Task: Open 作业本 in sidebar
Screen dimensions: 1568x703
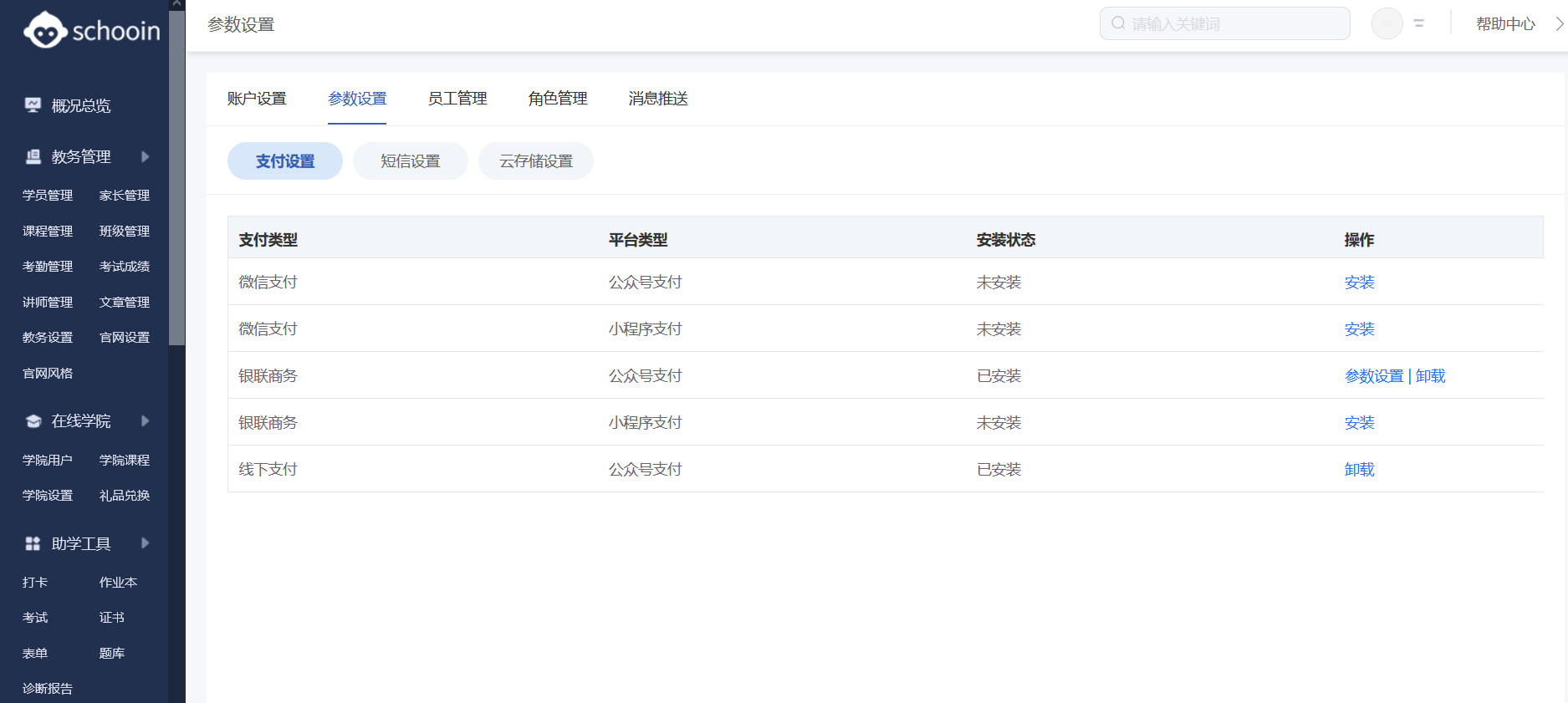Action: point(118,583)
